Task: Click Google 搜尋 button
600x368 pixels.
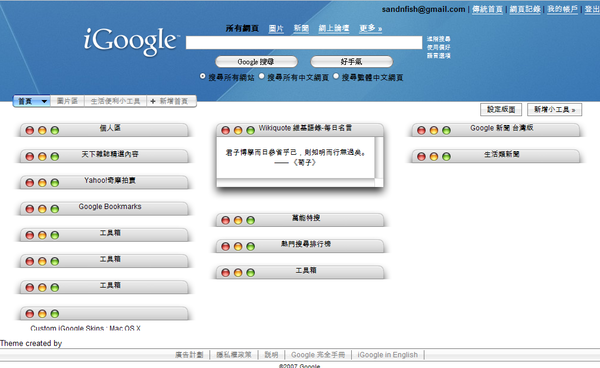Action: point(256,62)
